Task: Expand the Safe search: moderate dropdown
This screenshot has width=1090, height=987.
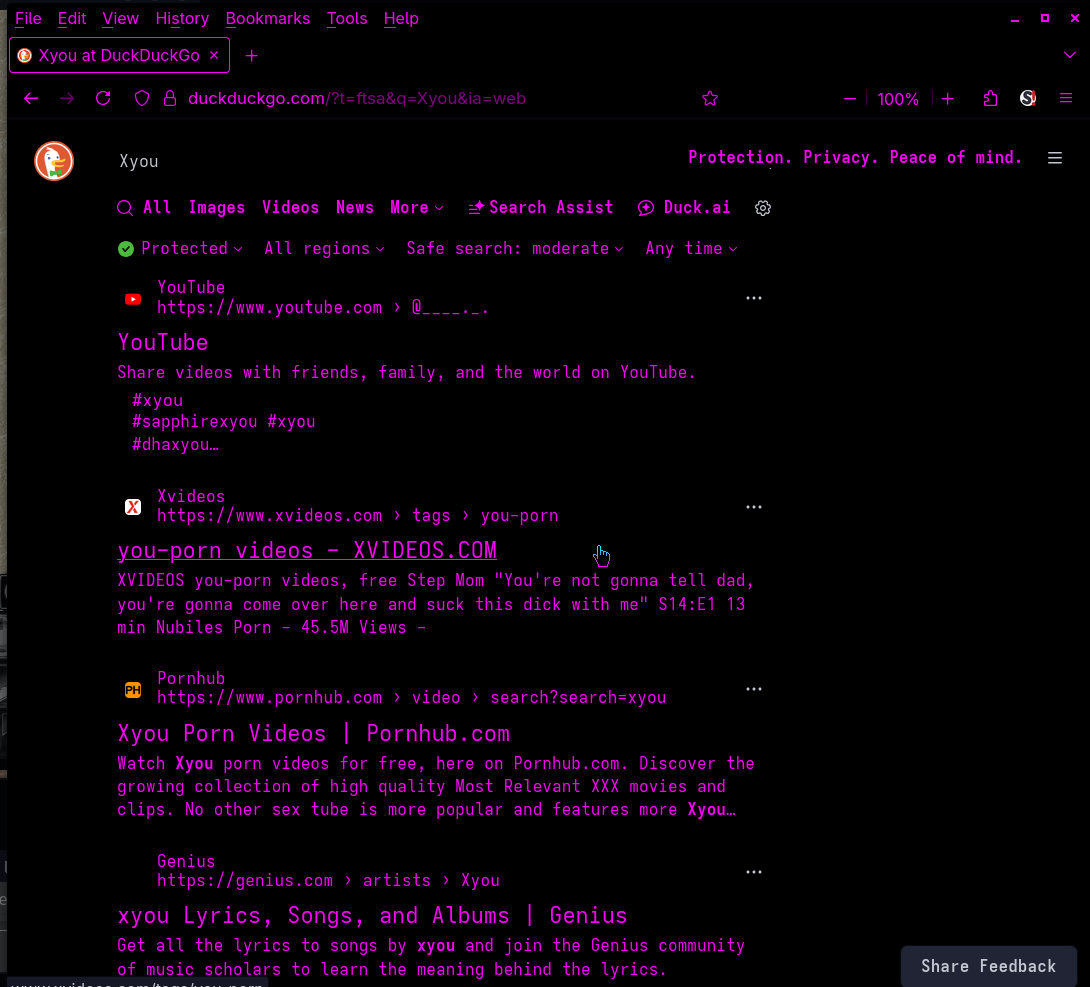Action: (x=514, y=249)
